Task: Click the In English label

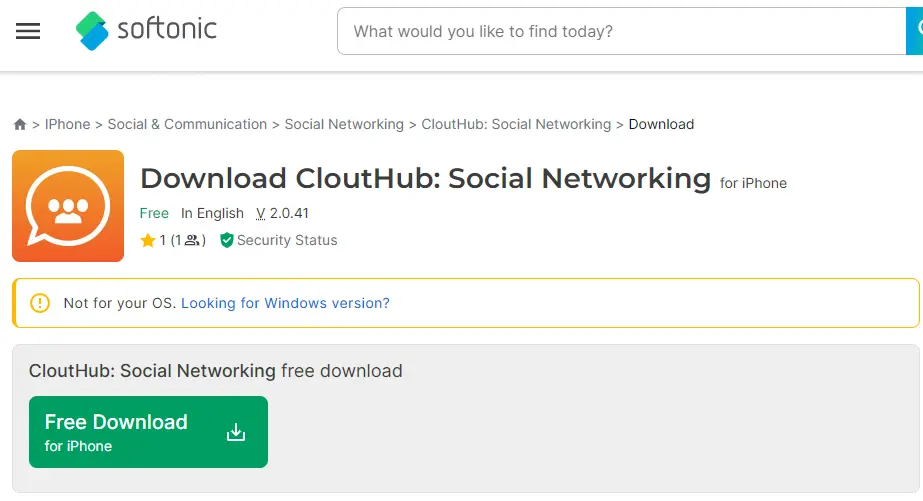Action: [212, 213]
